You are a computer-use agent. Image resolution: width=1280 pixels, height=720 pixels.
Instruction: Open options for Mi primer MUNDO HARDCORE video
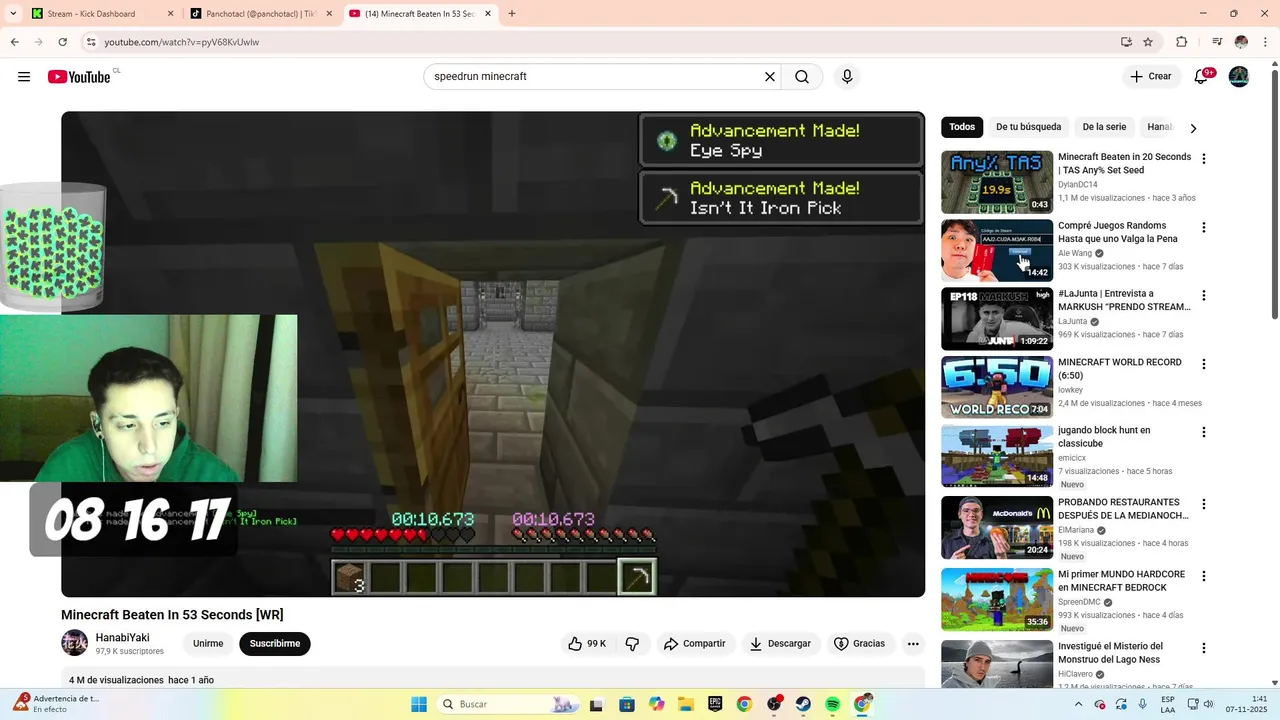click(x=1204, y=576)
